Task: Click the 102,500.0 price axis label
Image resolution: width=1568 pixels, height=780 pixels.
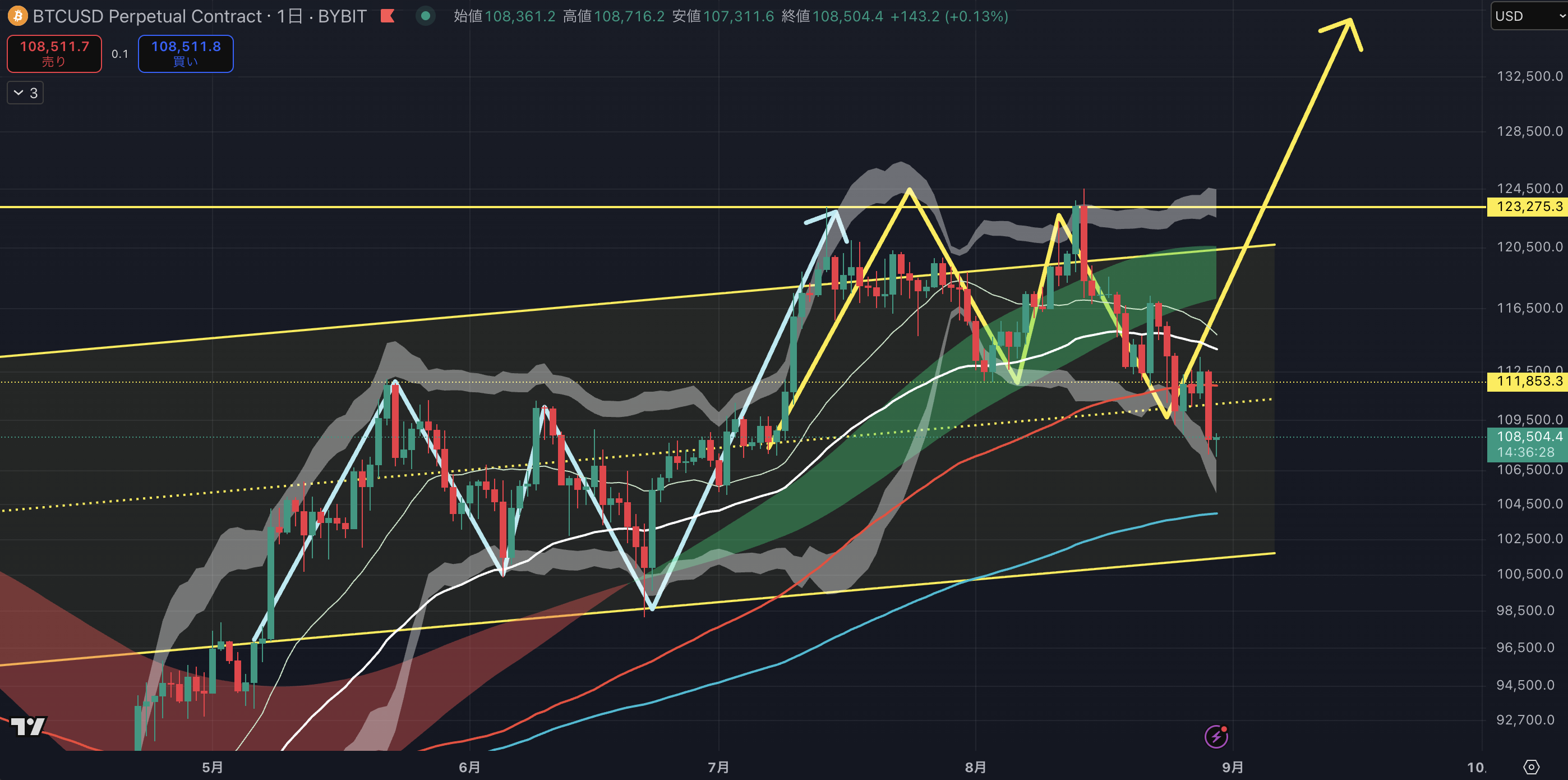Action: click(x=1530, y=538)
